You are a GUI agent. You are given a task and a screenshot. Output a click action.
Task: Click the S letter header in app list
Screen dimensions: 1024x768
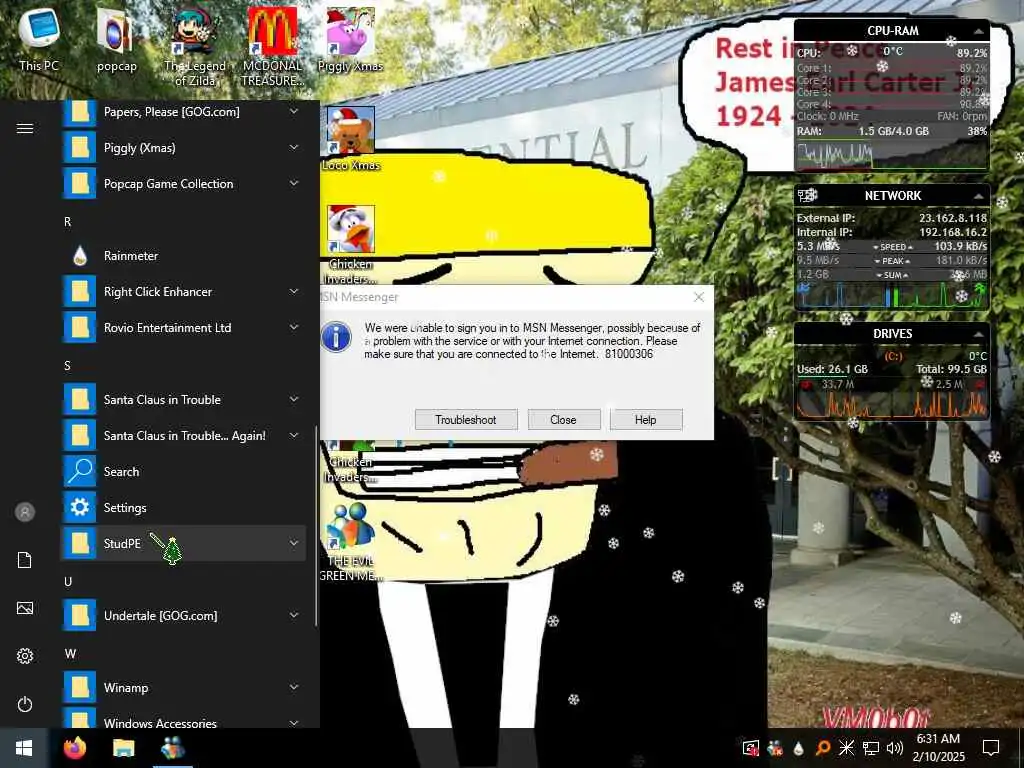pos(67,365)
